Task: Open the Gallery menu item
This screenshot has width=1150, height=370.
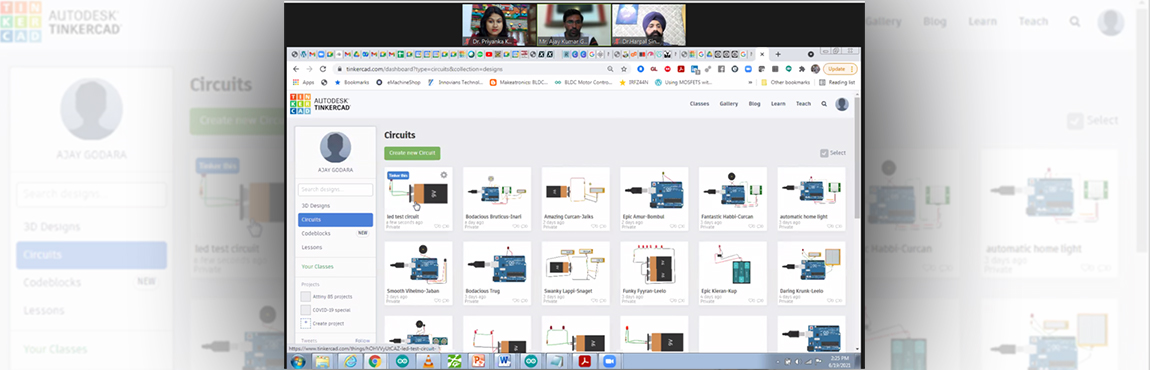Action: [728, 104]
